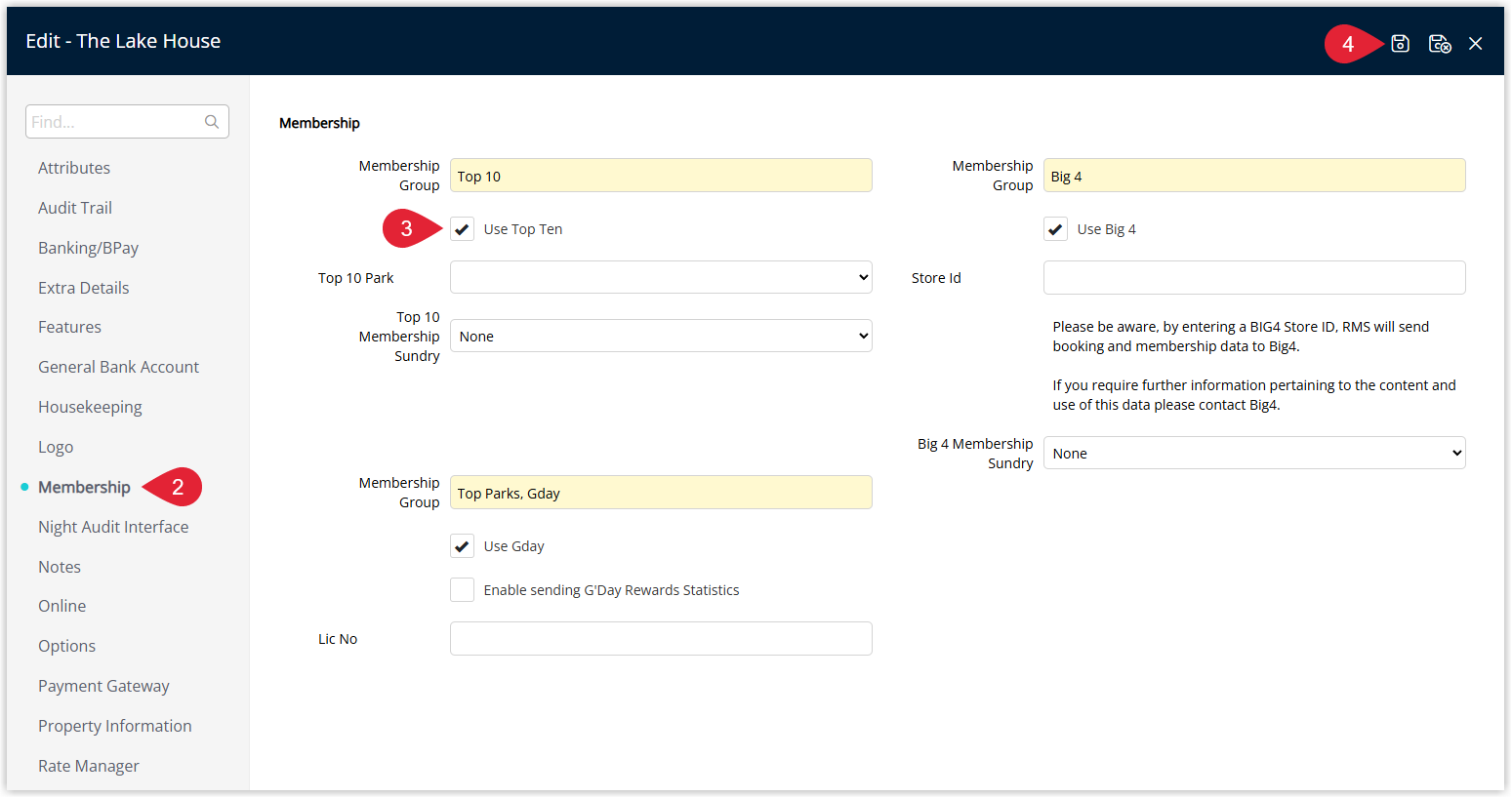The width and height of the screenshot is (1512, 798).
Task: Select Logo in sidebar
Action: [x=56, y=447]
